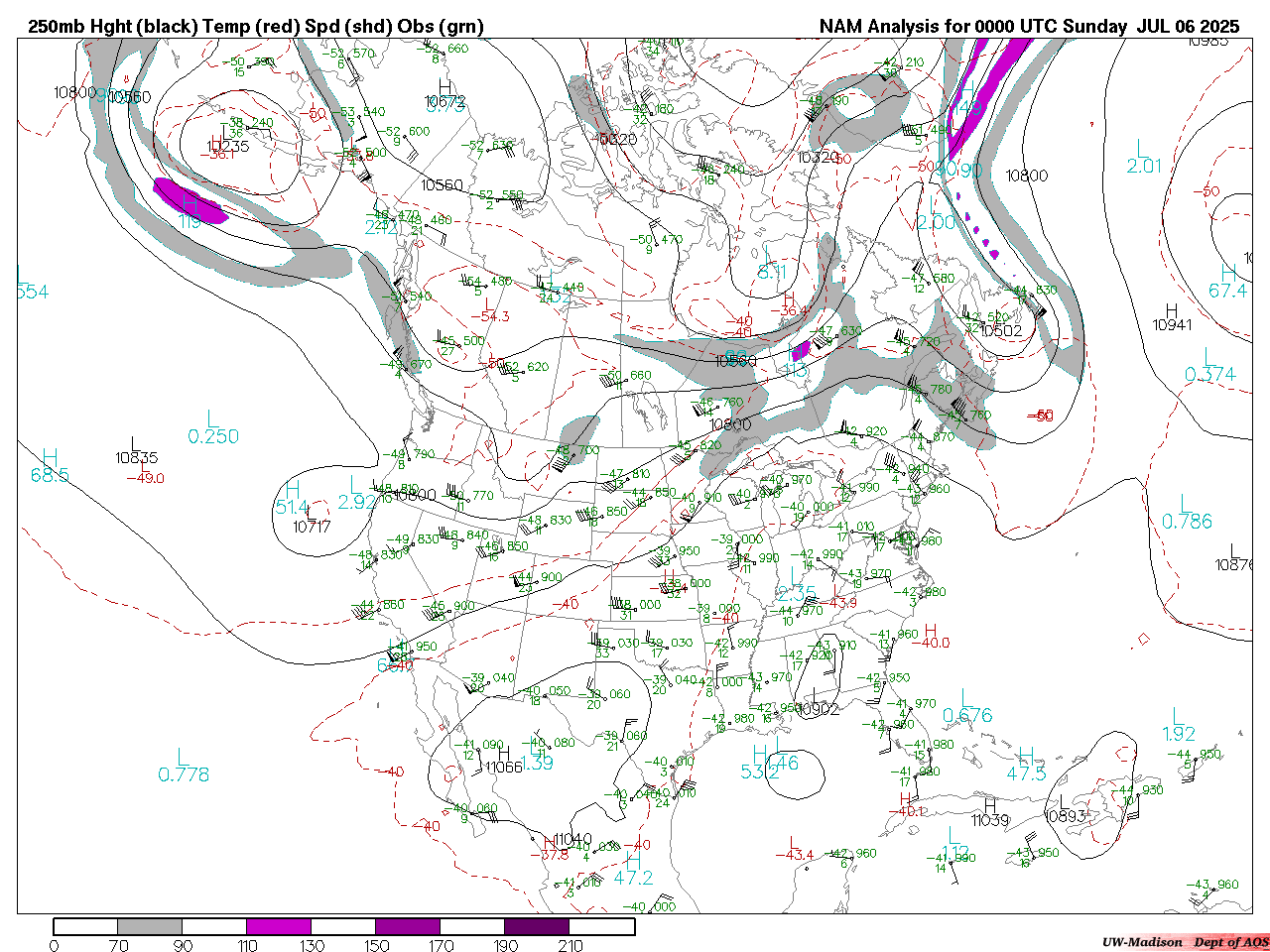The height and width of the screenshot is (952, 1270).
Task: Click the cyan L 1.92 marker
Action: point(1179,726)
